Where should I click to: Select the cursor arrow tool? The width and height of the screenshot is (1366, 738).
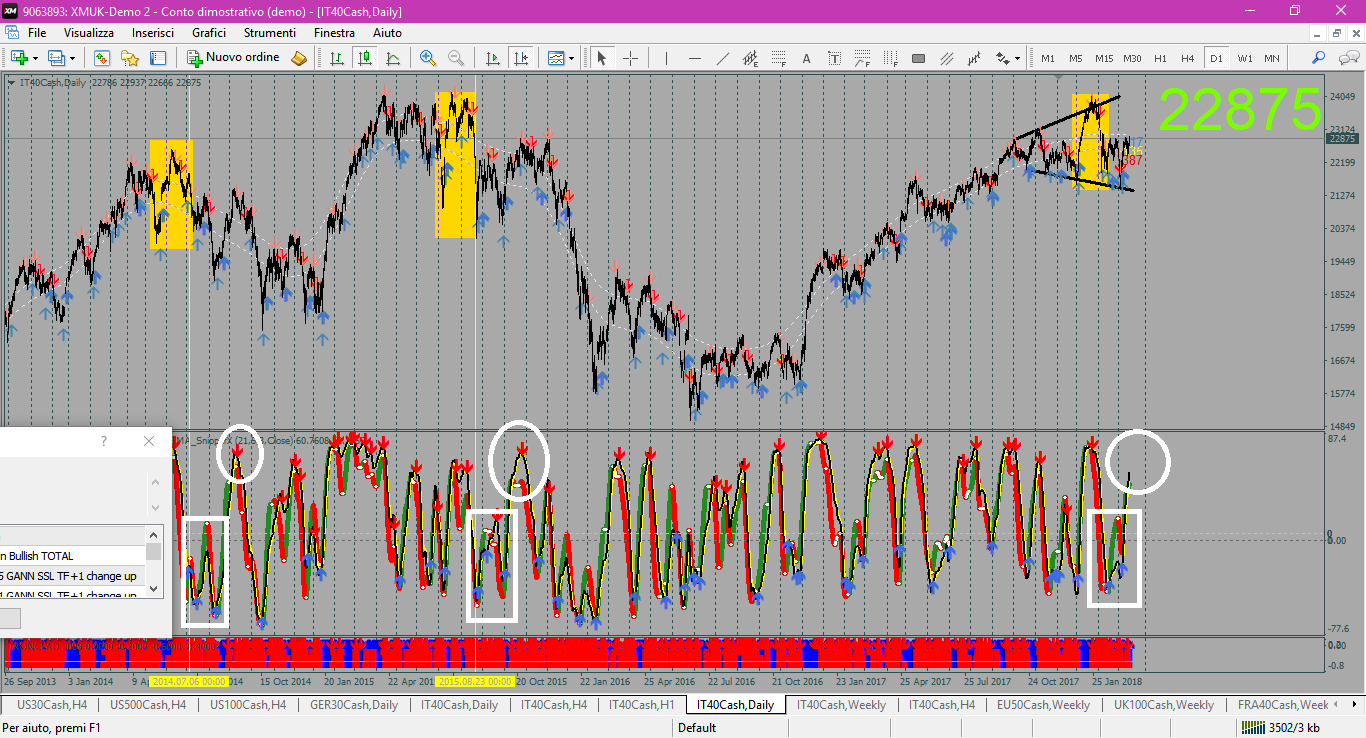[x=602, y=58]
